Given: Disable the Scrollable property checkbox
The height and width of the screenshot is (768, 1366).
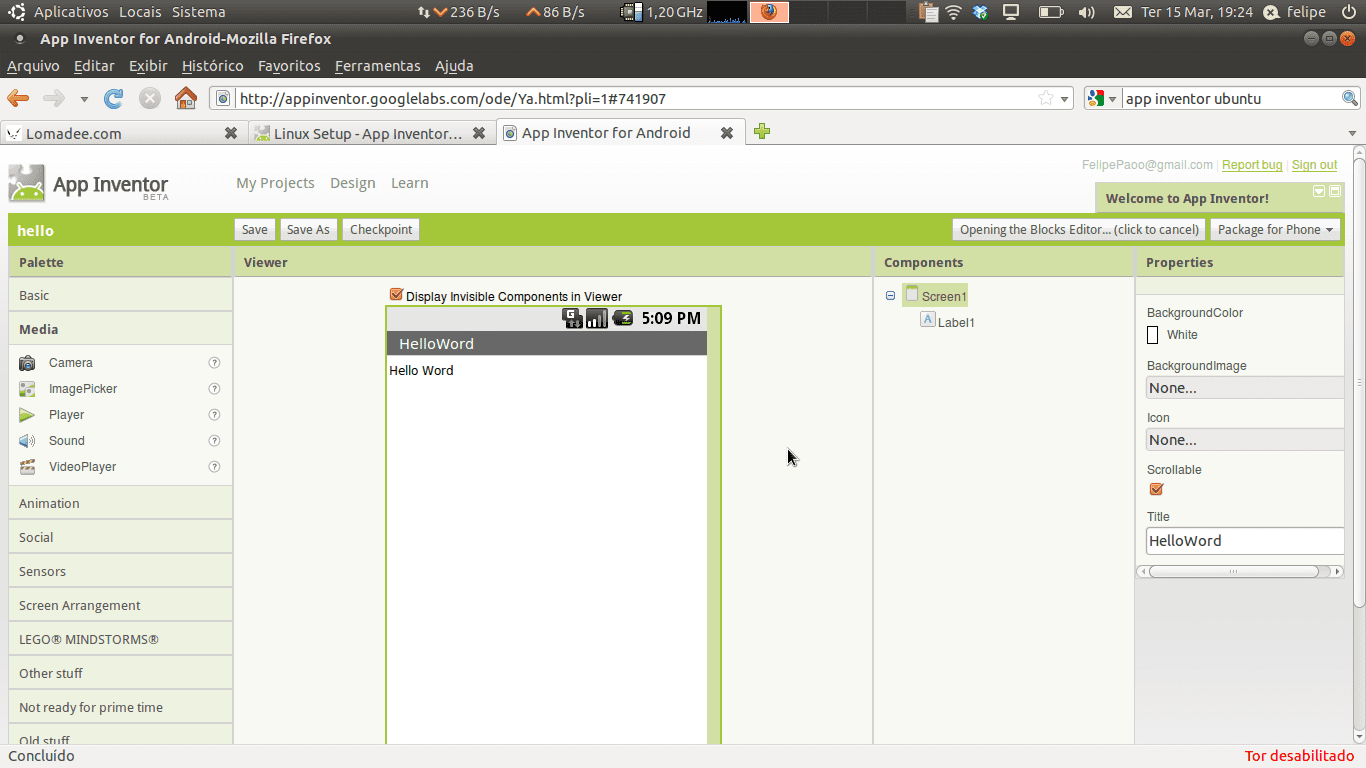Looking at the screenshot, I should [x=1156, y=489].
